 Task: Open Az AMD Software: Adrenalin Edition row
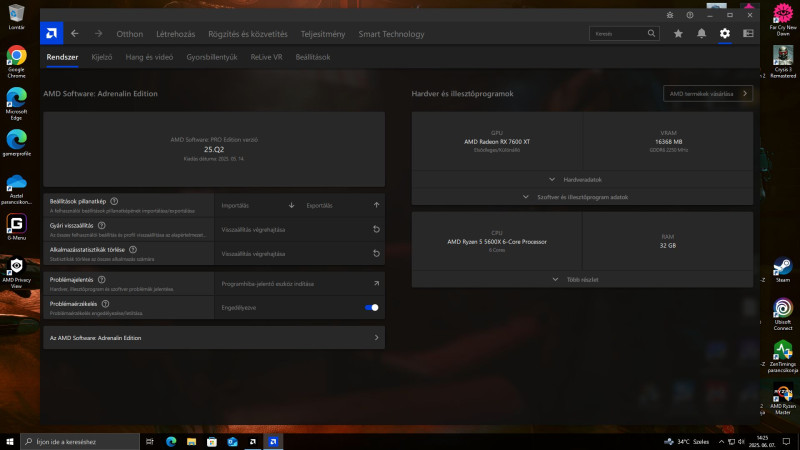pyautogui.click(x=214, y=338)
